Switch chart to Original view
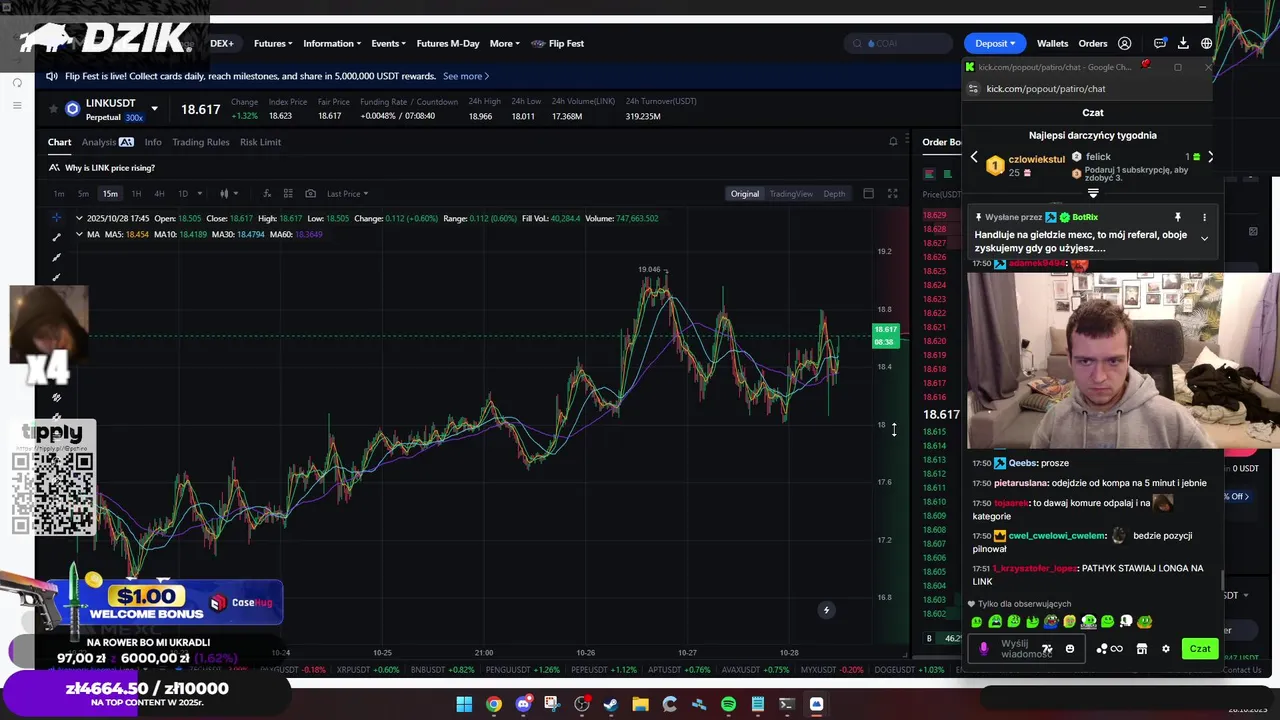Screen dimensions: 1280x720 click(745, 194)
